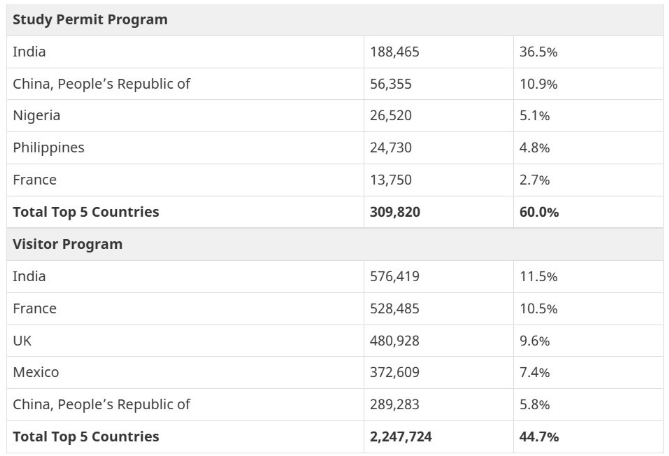669x456 pixels.
Task: Select the 2,247,724 total cell
Action: [401, 436]
